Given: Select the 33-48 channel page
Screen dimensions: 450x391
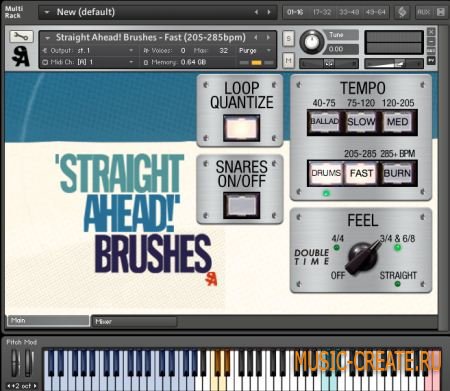Looking at the screenshot, I should pyautogui.click(x=349, y=12).
